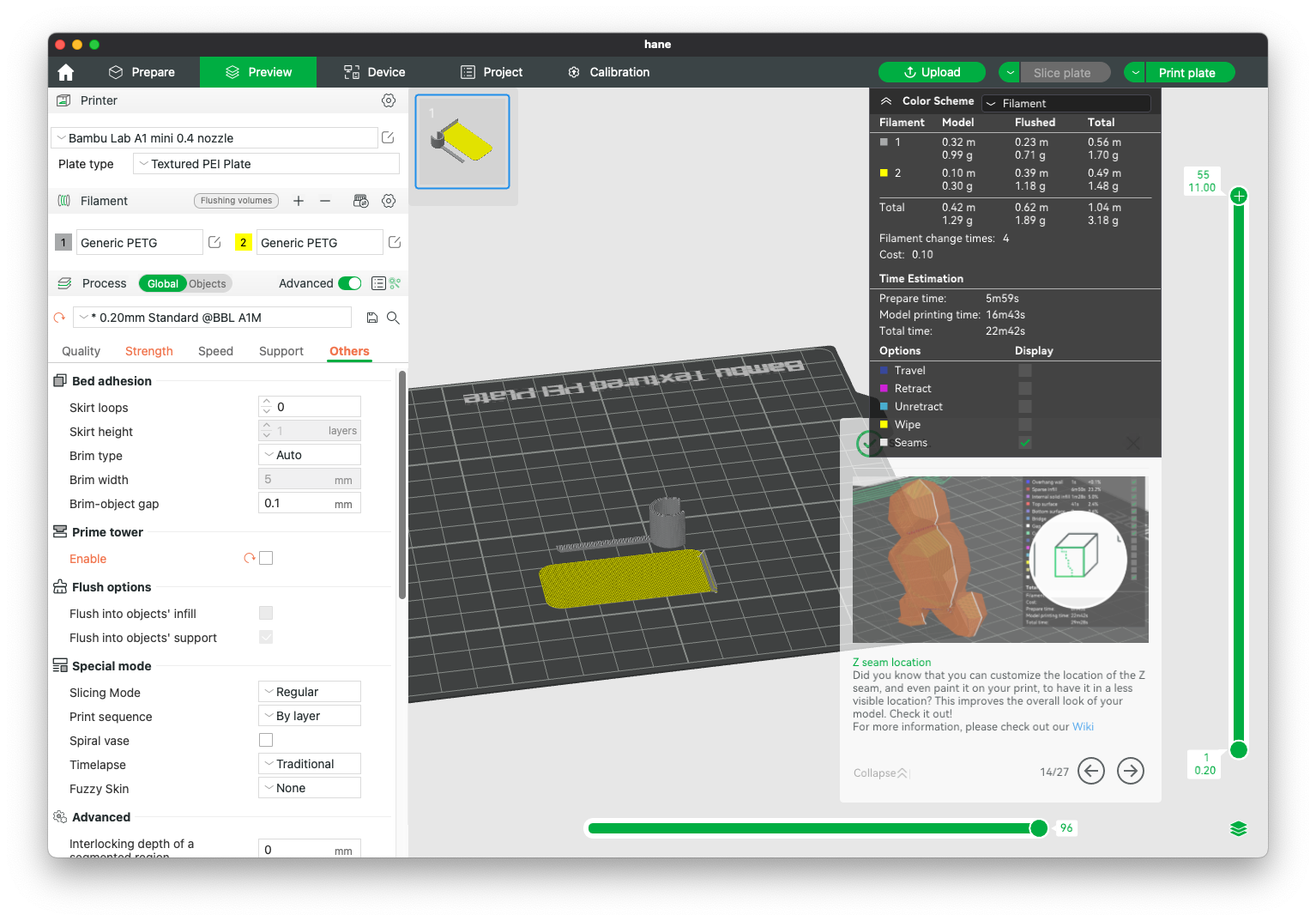Save the process preset with disk icon
Viewport: 1316px width, 921px height.
[372, 318]
